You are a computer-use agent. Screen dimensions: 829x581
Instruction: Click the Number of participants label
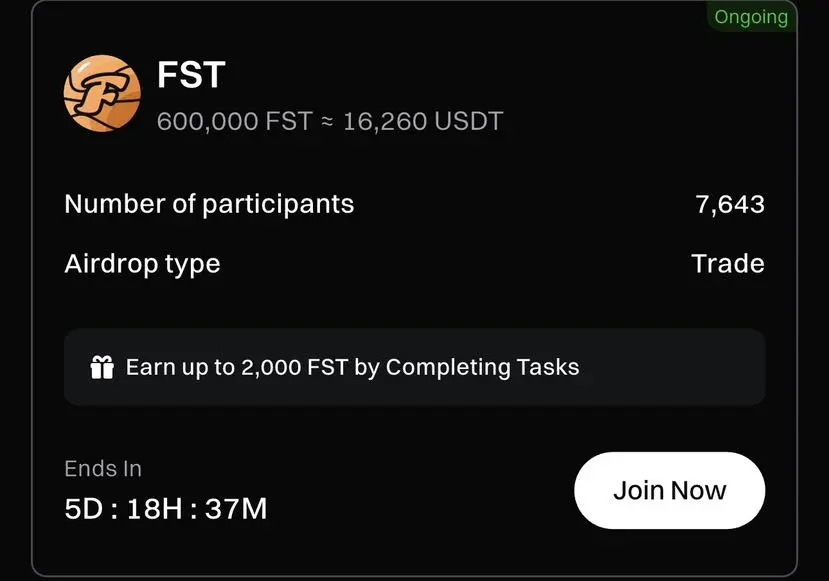209,205
